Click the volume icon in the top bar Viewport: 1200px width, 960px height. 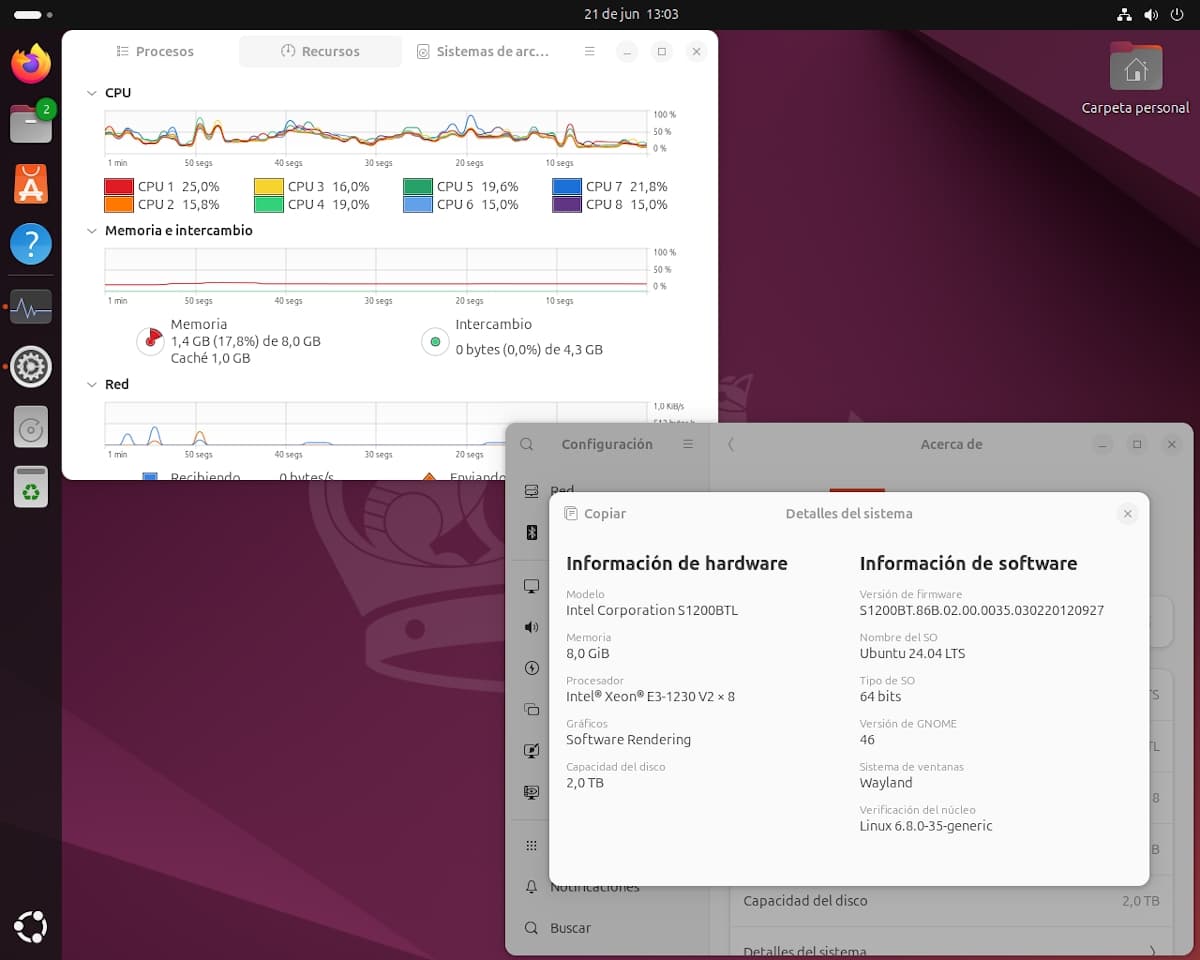pos(1150,14)
